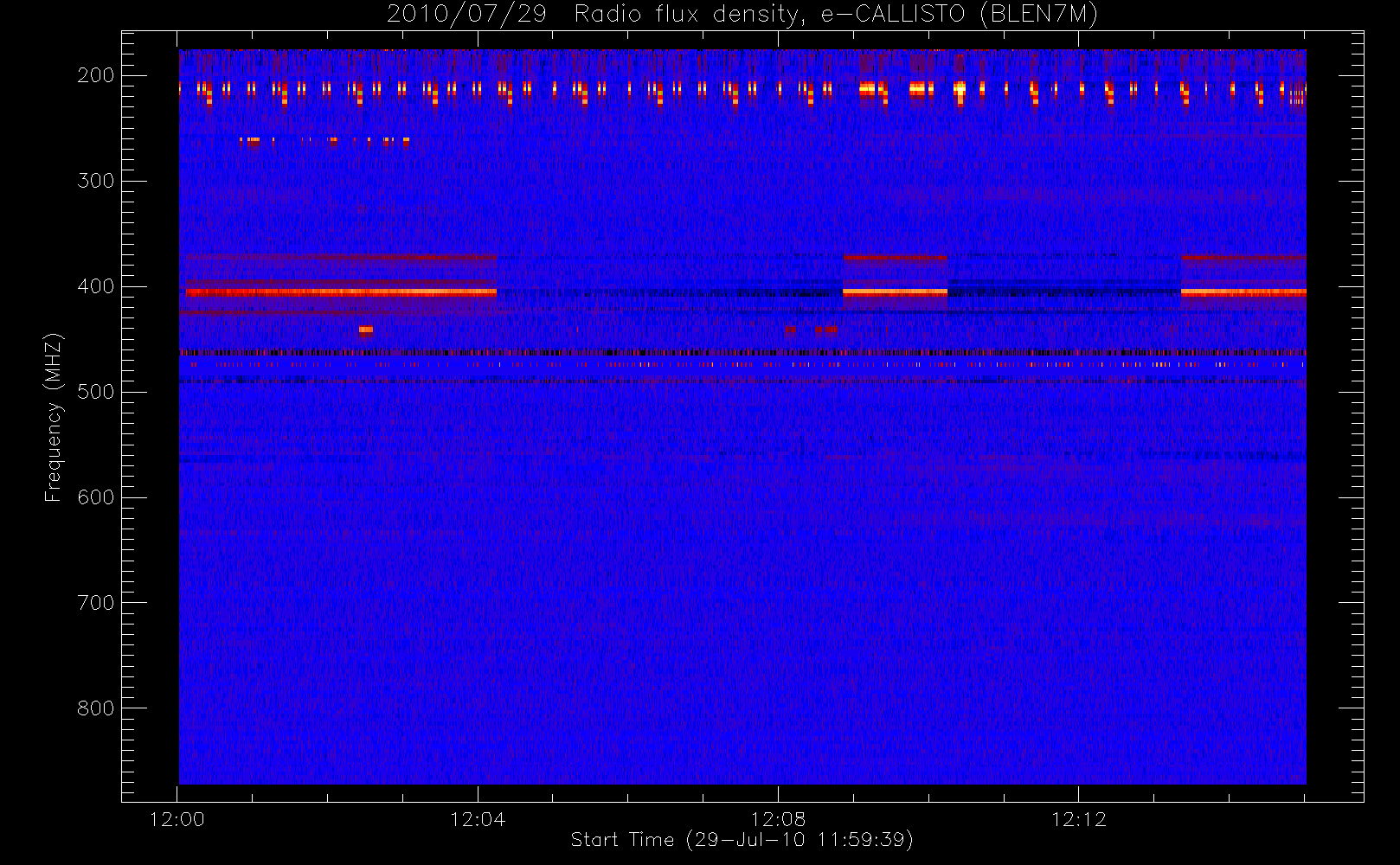The height and width of the screenshot is (865, 1400).
Task: Click the 500 frequency tick label
Action: click(95, 392)
